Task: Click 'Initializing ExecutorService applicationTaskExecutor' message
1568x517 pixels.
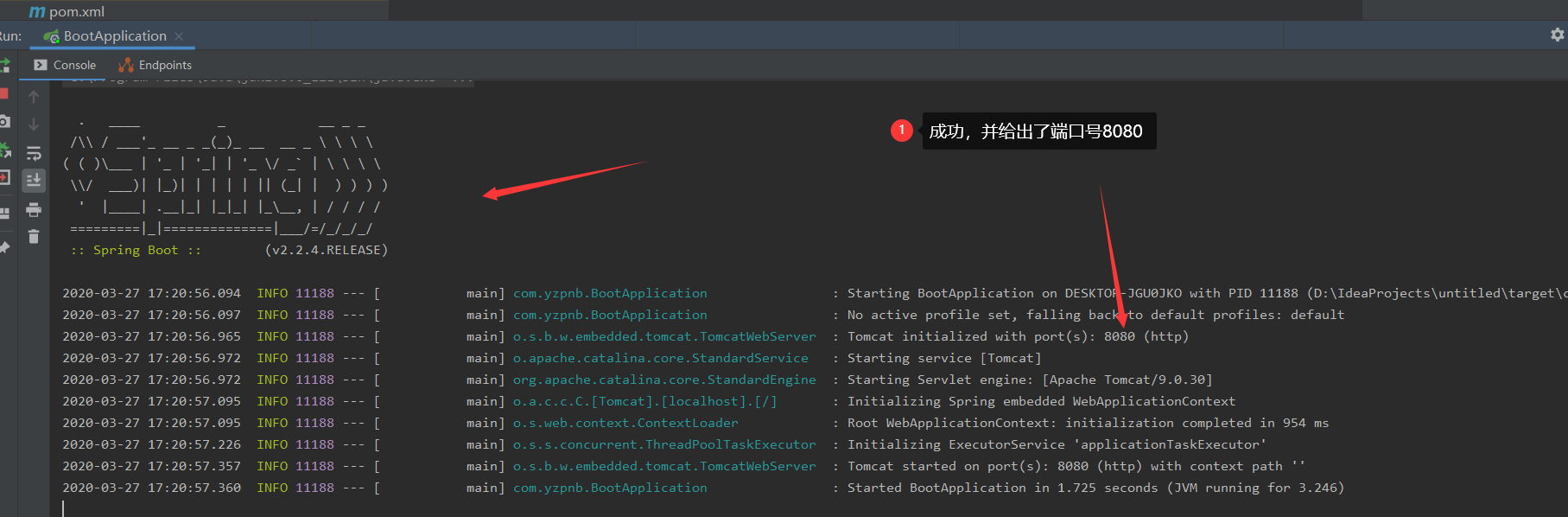Action: 1057,444
